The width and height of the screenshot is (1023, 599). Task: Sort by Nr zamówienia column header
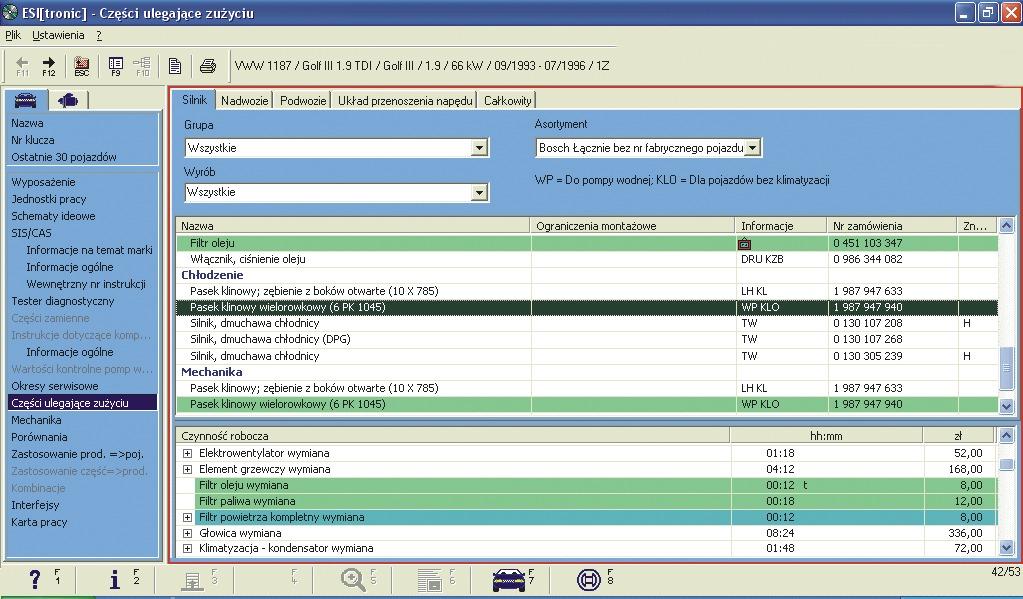[893, 226]
